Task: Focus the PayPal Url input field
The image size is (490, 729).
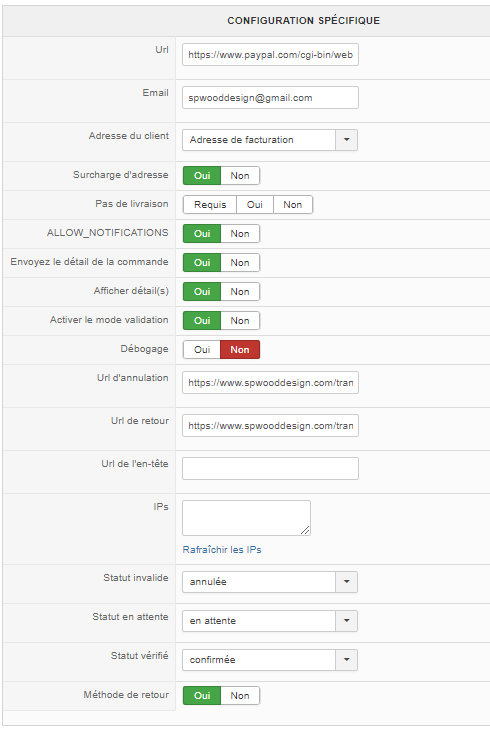Action: click(x=270, y=55)
